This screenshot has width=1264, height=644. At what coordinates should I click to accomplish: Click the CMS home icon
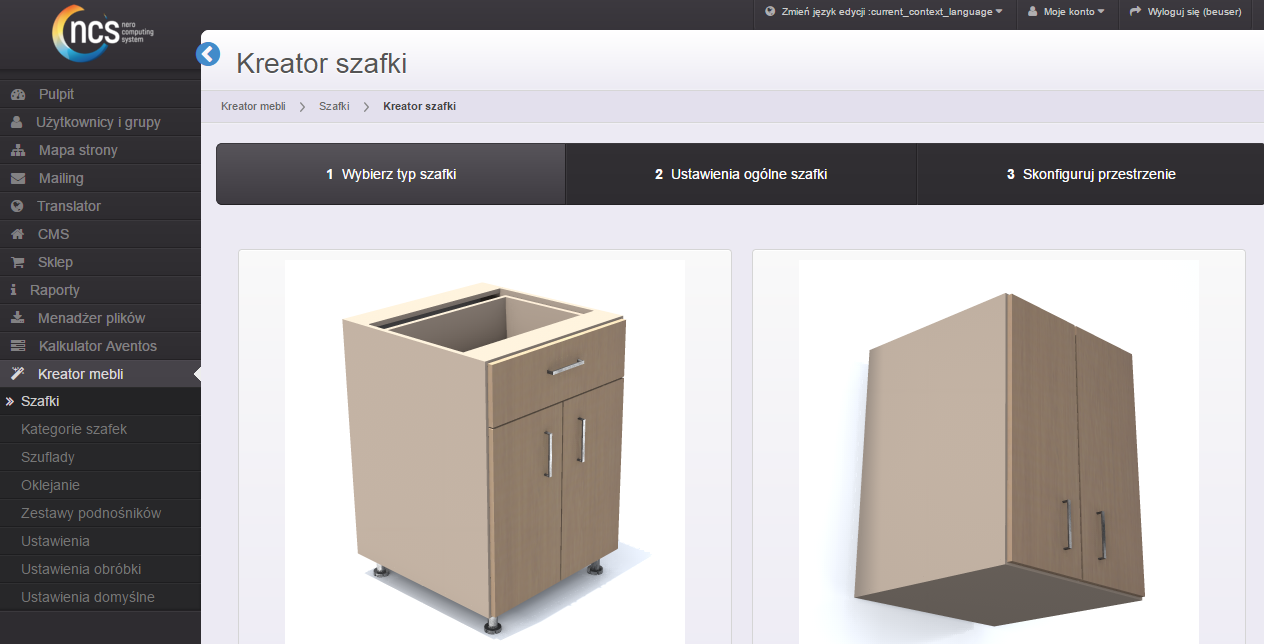pos(17,234)
